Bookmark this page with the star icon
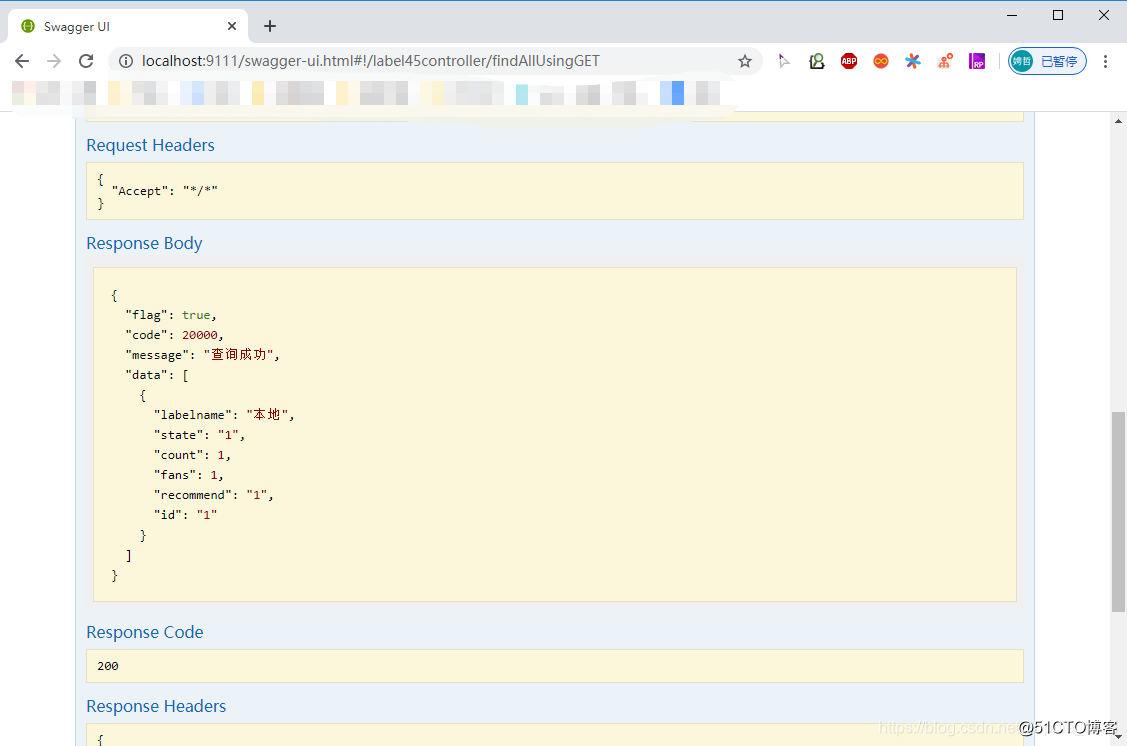 [745, 61]
